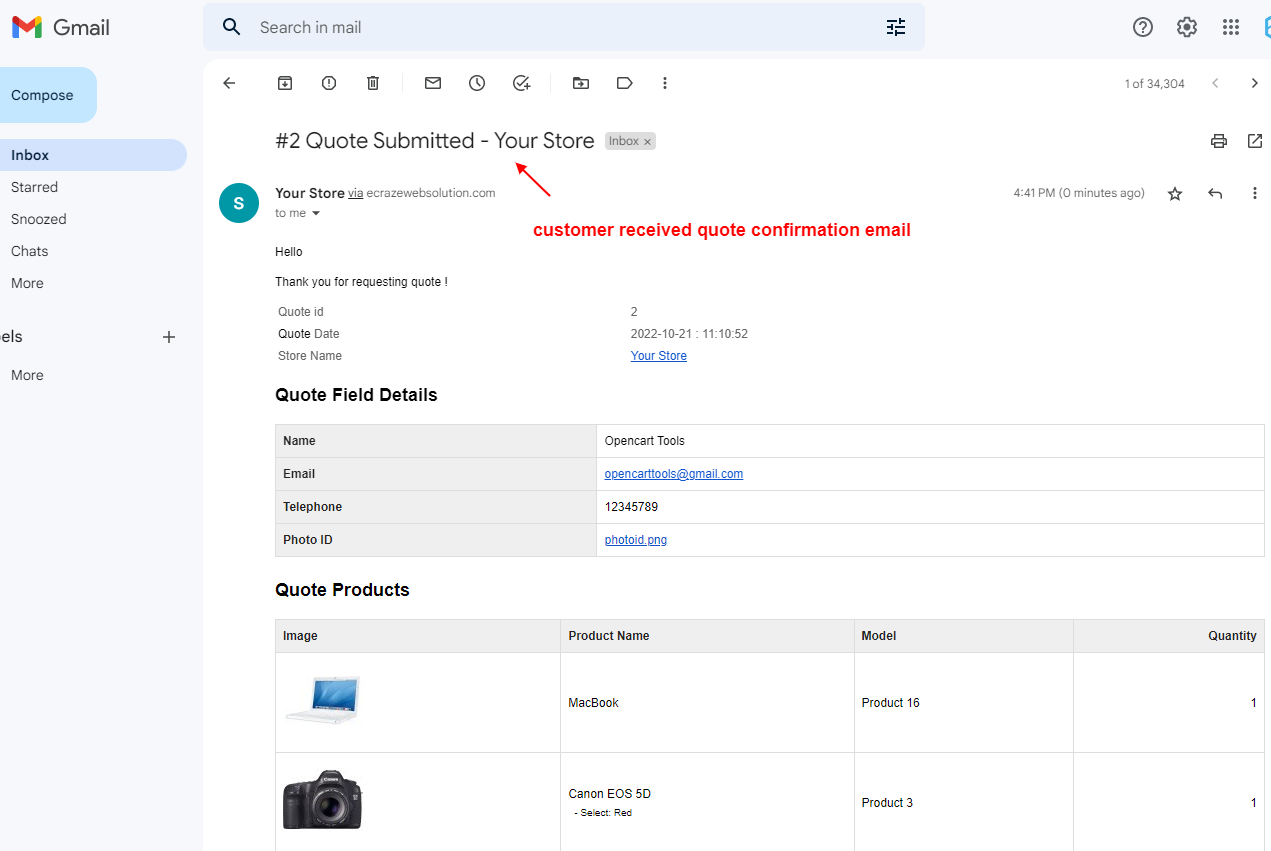1271x851 pixels.
Task: Click the sender avatar S
Action: click(238, 203)
